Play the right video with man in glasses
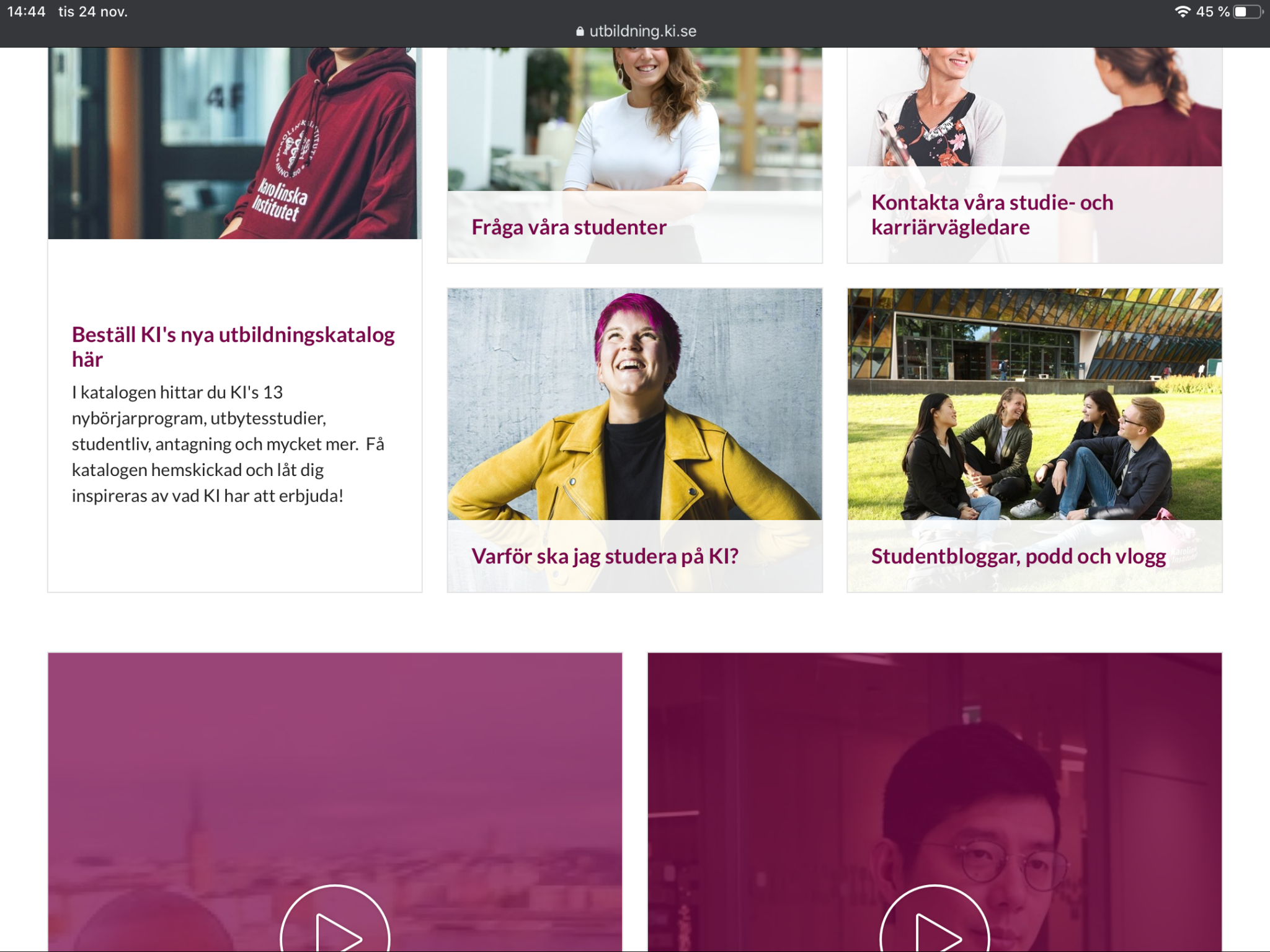Image resolution: width=1270 pixels, height=952 pixels. pyautogui.click(x=935, y=920)
